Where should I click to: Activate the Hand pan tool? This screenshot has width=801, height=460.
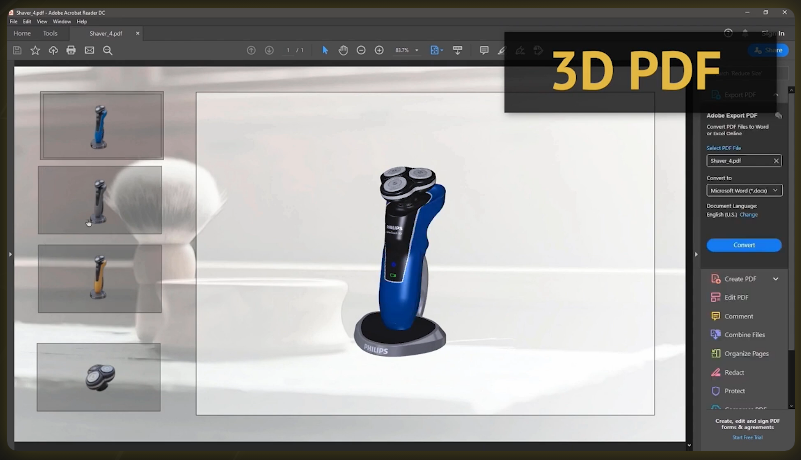(x=343, y=50)
